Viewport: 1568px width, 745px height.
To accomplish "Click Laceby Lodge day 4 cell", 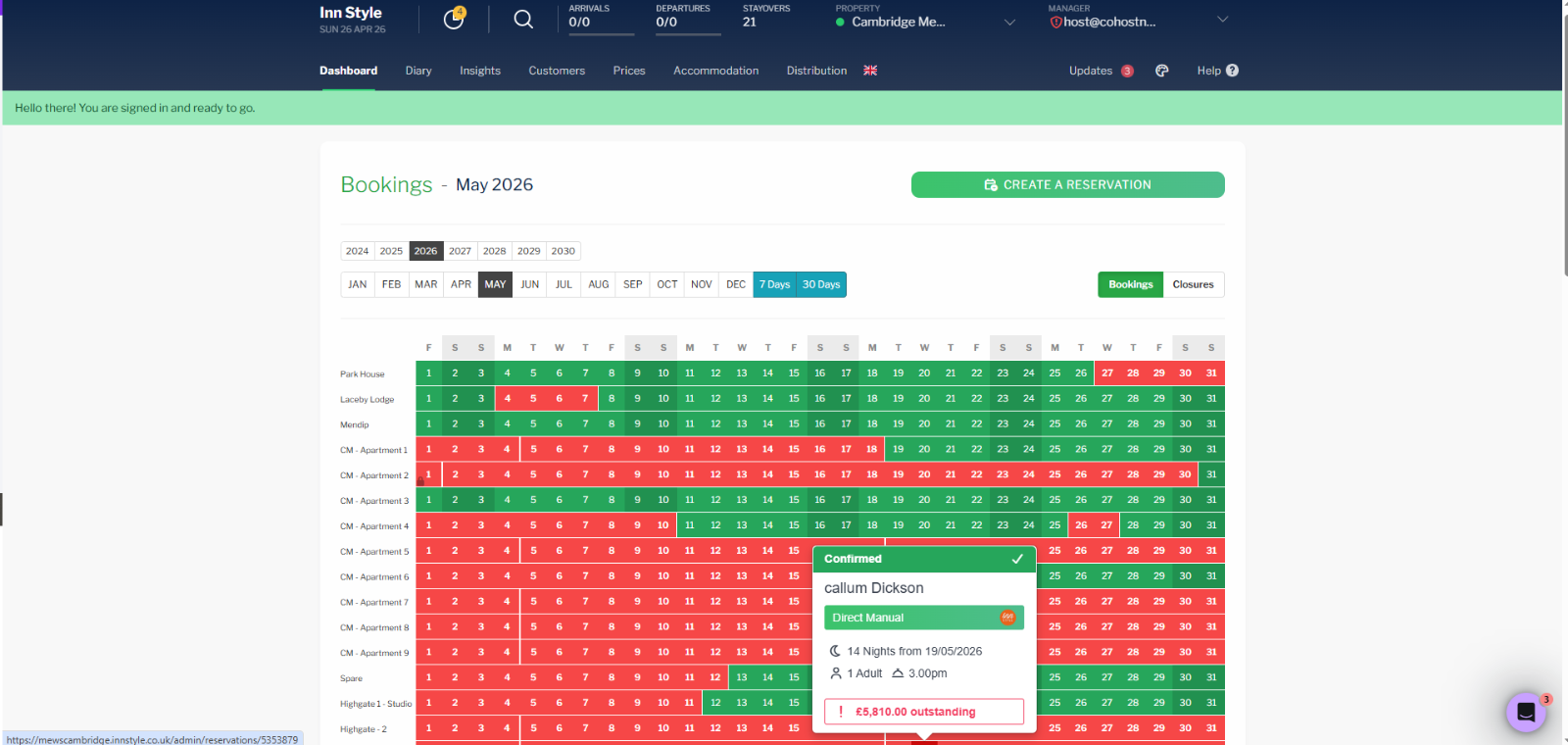I will coord(507,399).
